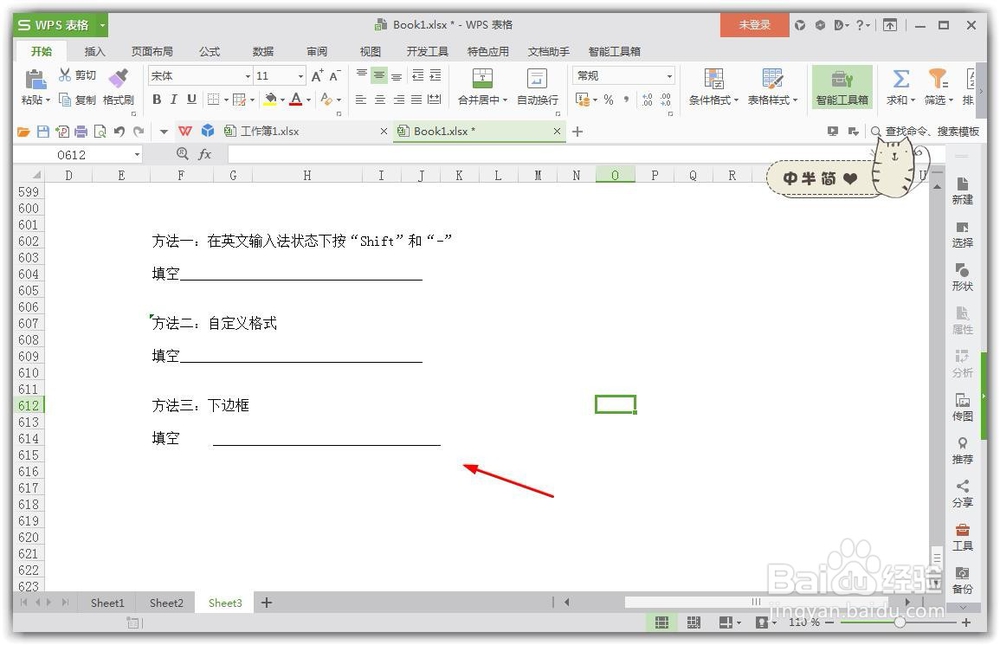Click the AutoSum (求和) icon
The image size is (1000, 645).
tap(899, 79)
